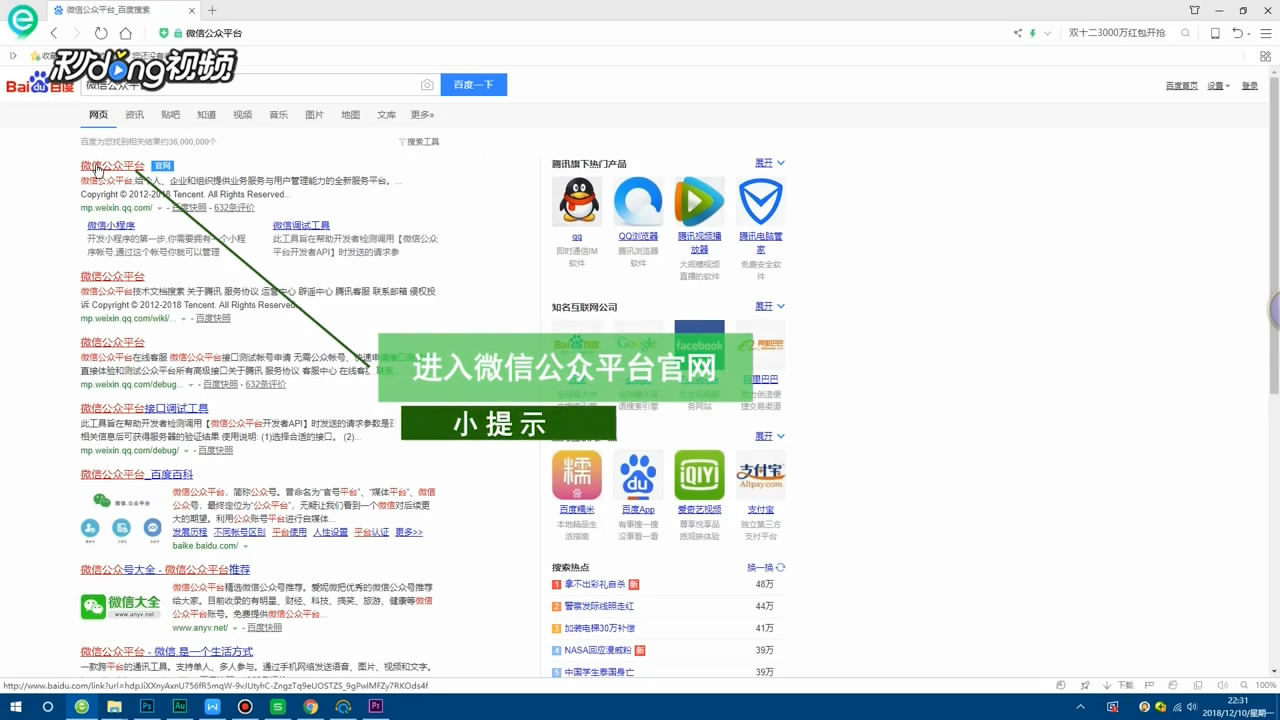This screenshot has height=720, width=1280.
Task: Reload the page with the refresh icon
Action: point(101,33)
